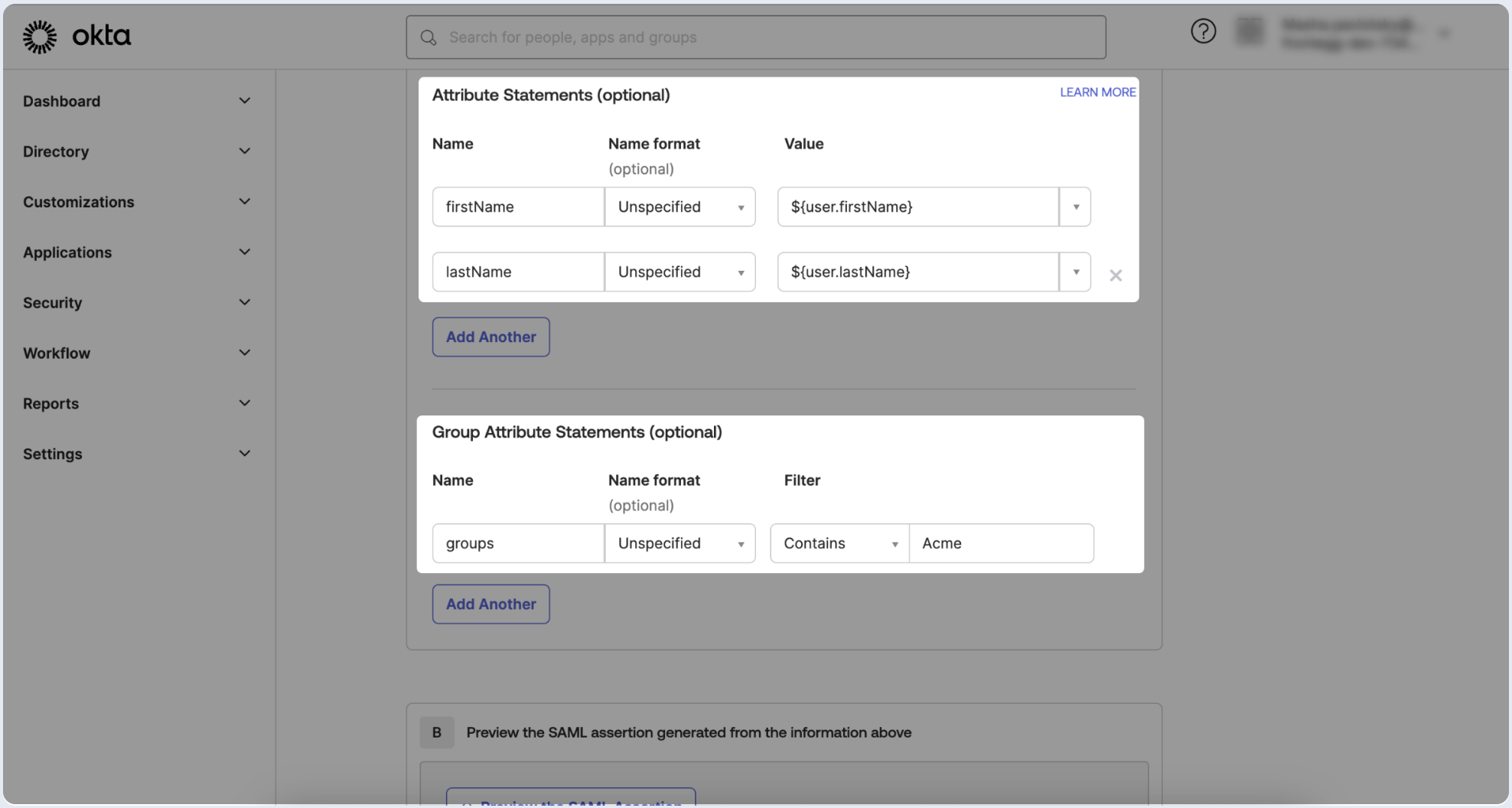Open firstName name format dropdown

click(679, 207)
